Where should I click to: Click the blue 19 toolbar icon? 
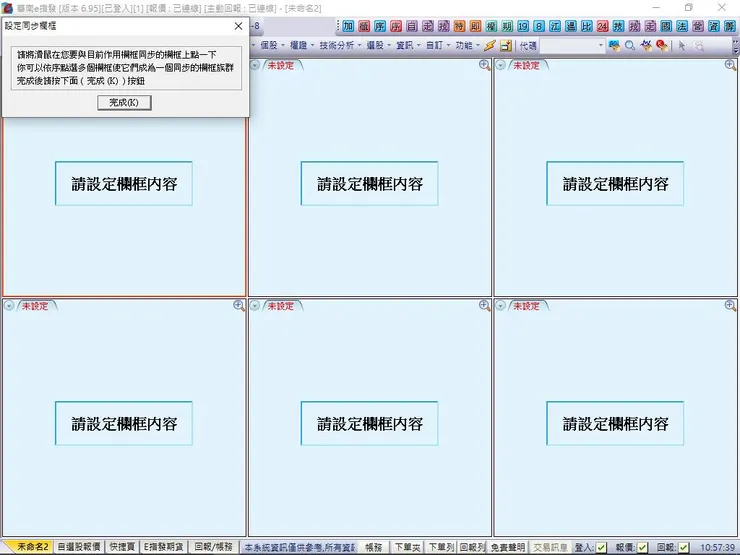(523, 26)
